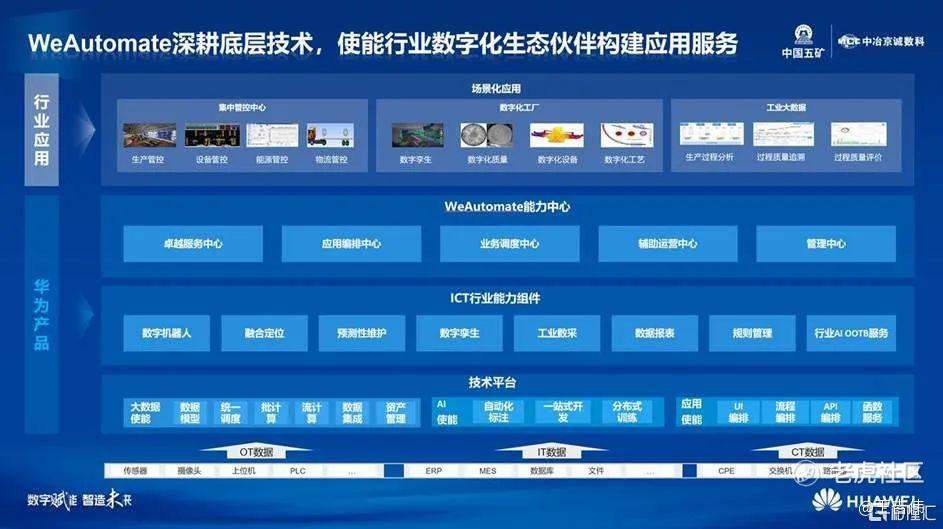Click the WeAutomate能力中心 heading
This screenshot has width=943, height=529.
coord(508,207)
